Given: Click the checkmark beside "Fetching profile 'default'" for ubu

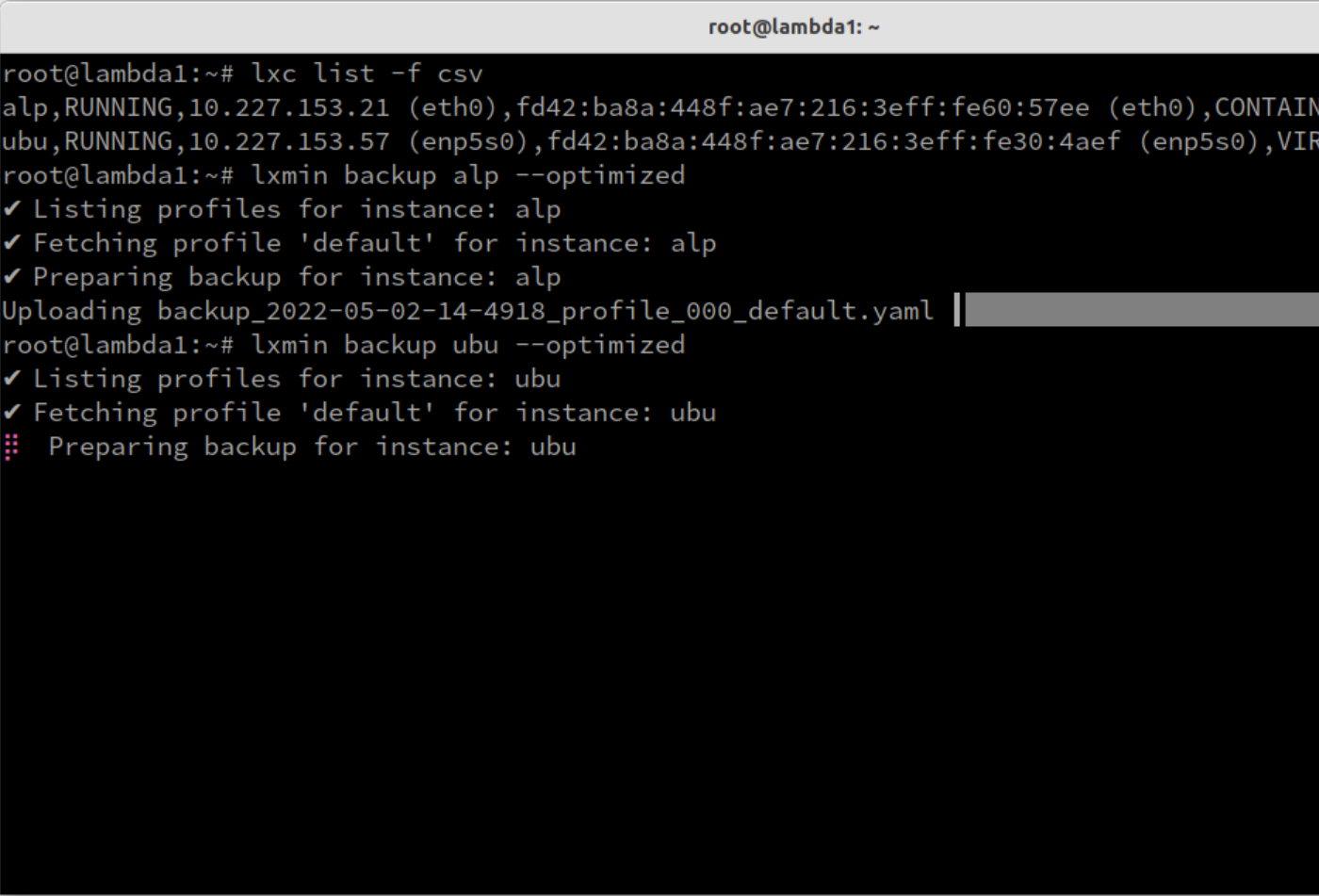Looking at the screenshot, I should click(11, 413).
